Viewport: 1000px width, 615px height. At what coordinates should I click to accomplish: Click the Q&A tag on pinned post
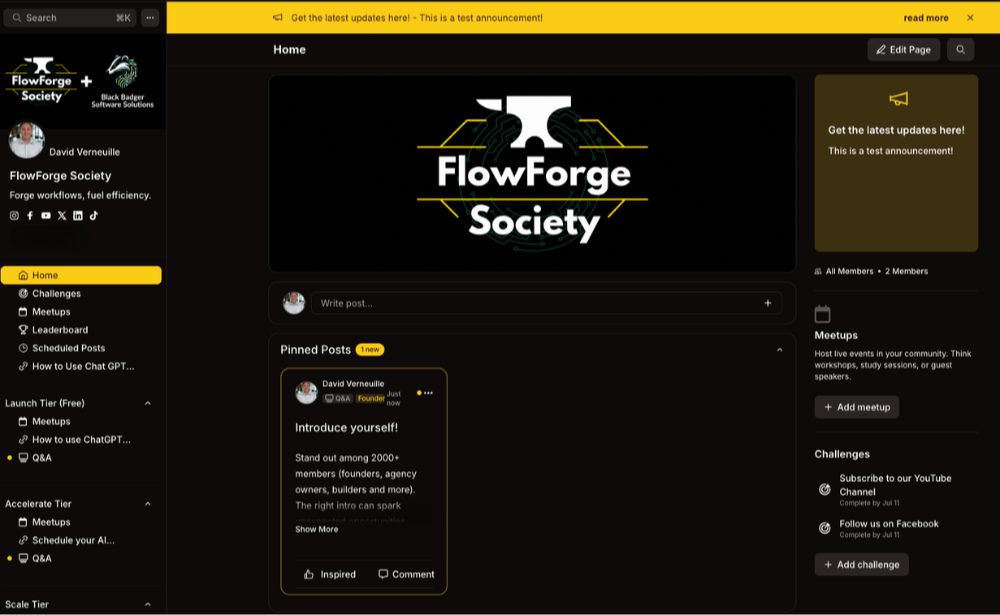337,398
